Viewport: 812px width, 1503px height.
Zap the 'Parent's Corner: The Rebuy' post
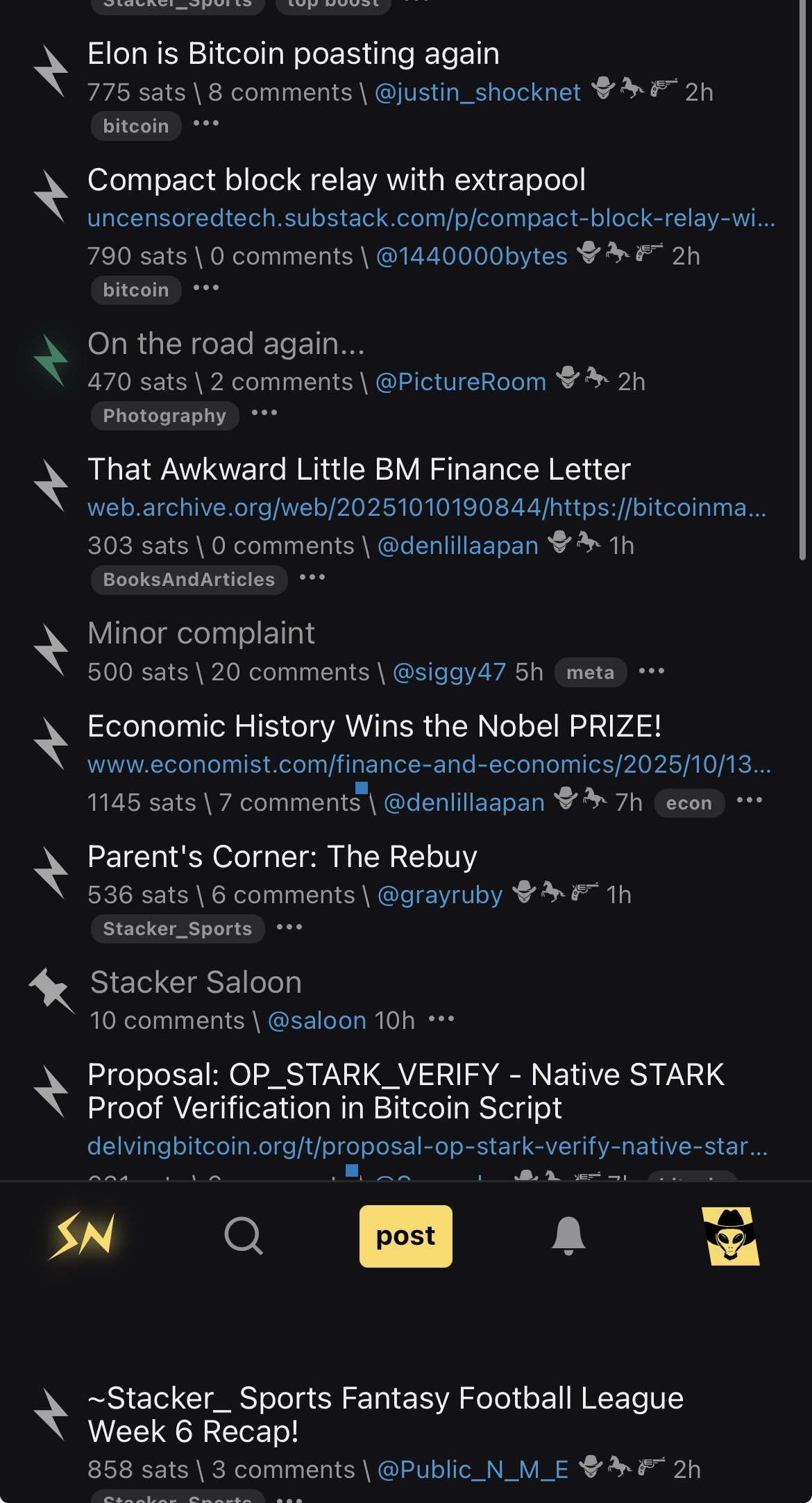click(51, 873)
